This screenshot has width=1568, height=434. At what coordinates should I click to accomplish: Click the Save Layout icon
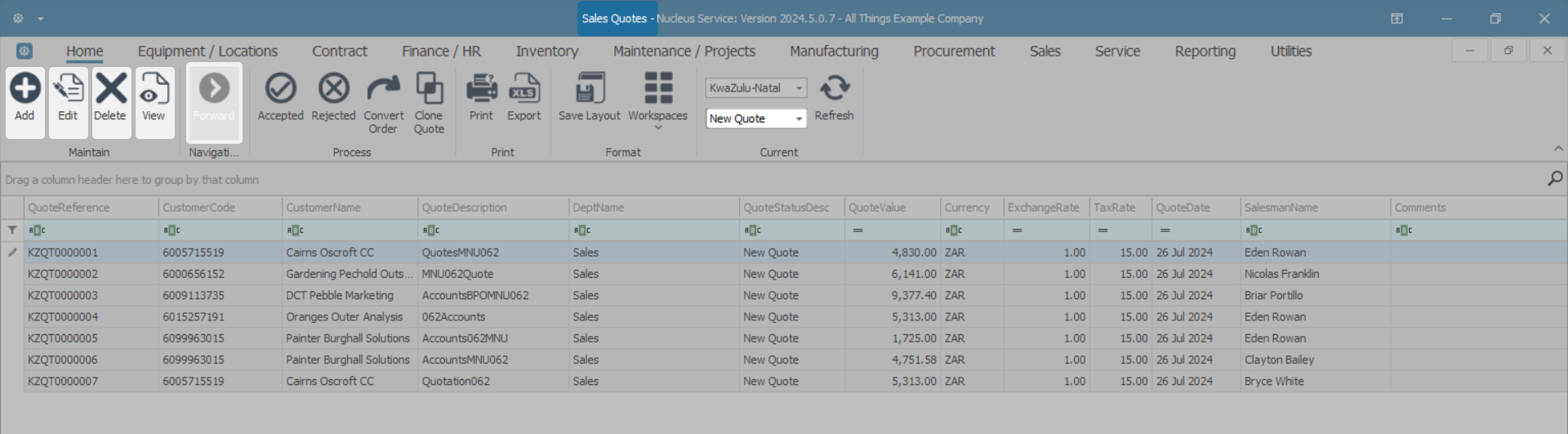click(589, 89)
